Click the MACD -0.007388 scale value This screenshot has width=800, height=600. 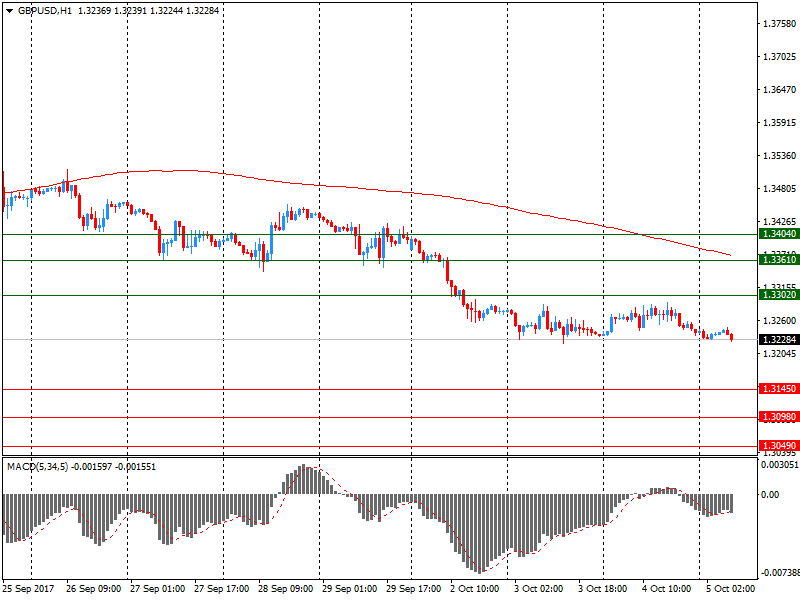[780, 573]
